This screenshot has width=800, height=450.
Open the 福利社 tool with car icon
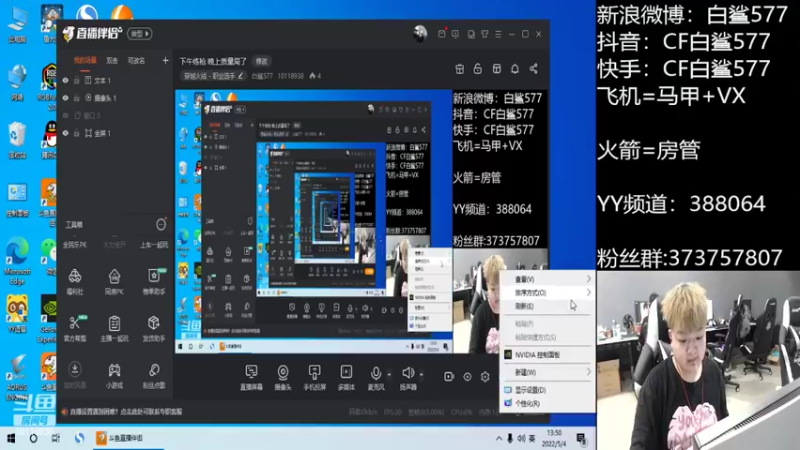(75, 282)
